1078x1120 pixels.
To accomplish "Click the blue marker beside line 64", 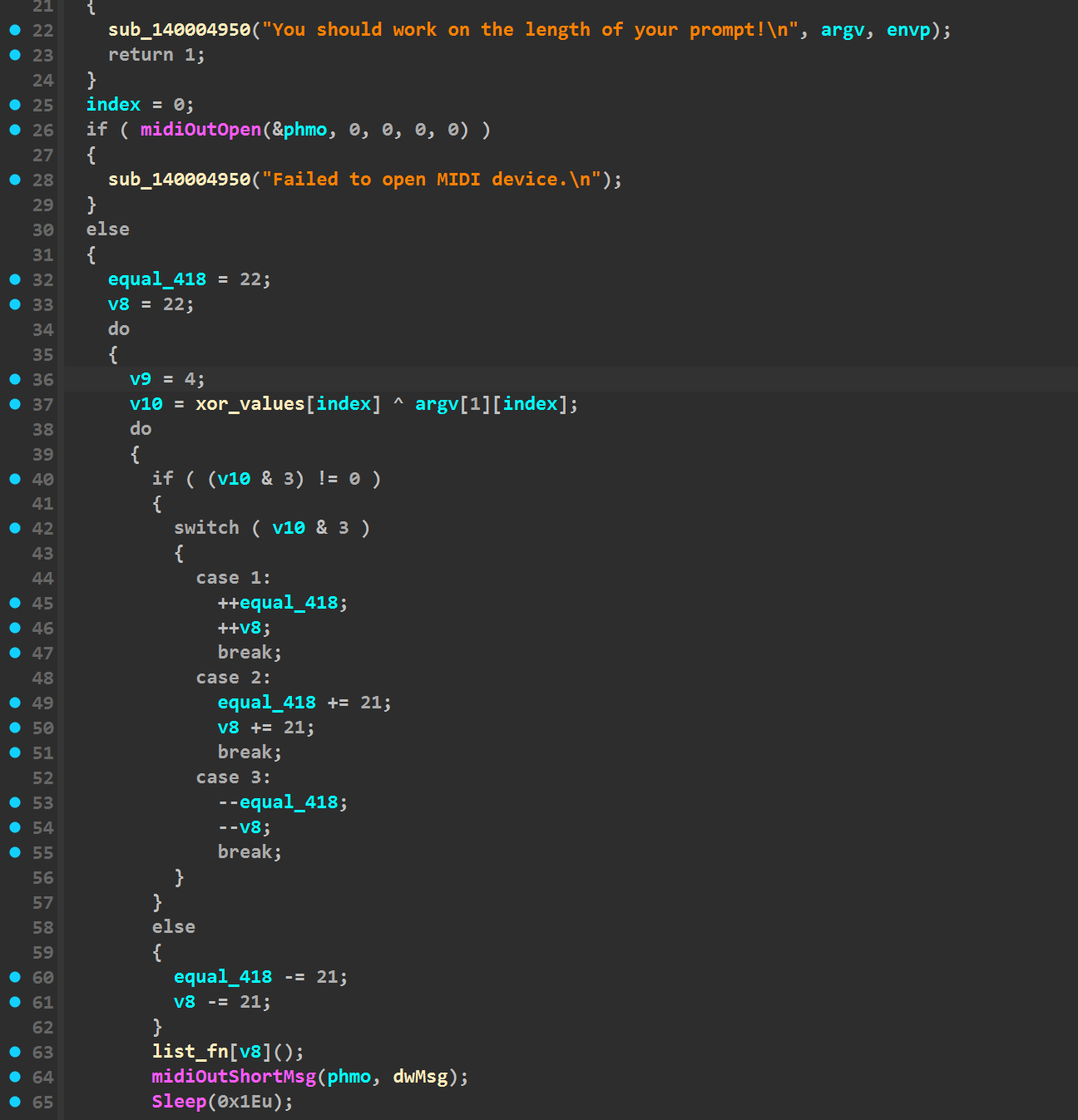I will [15, 1077].
